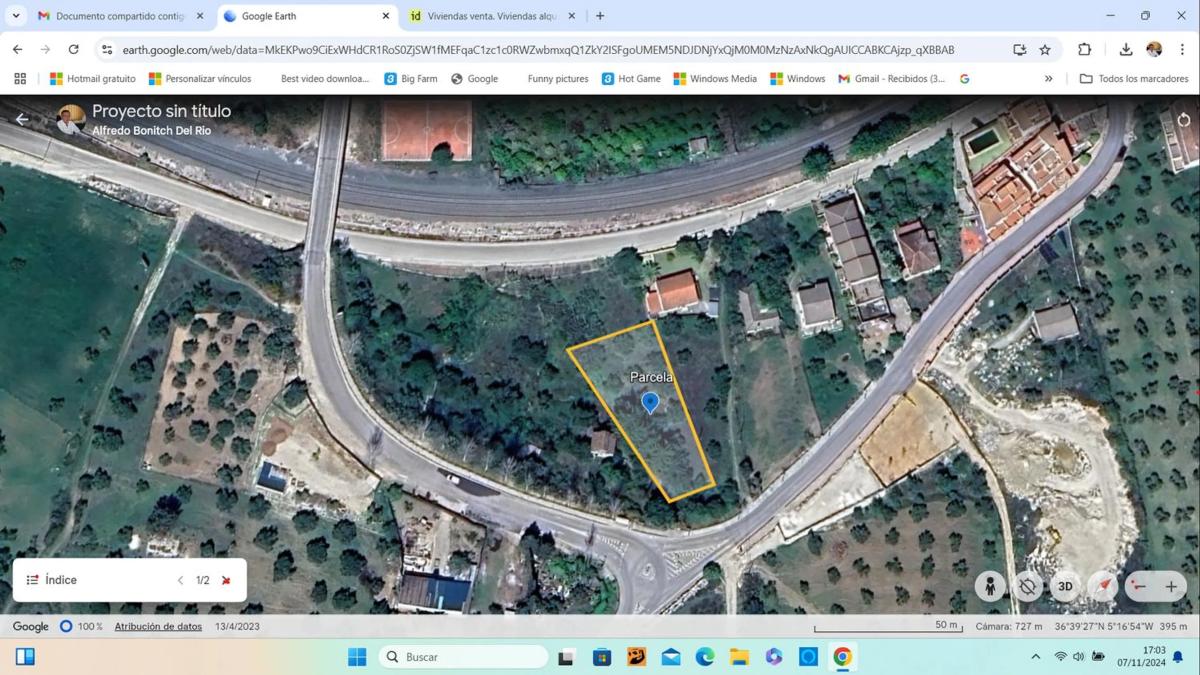This screenshot has height=675, width=1200.
Task: Click the Windows taskbar Buscar search box
Action: 464,657
